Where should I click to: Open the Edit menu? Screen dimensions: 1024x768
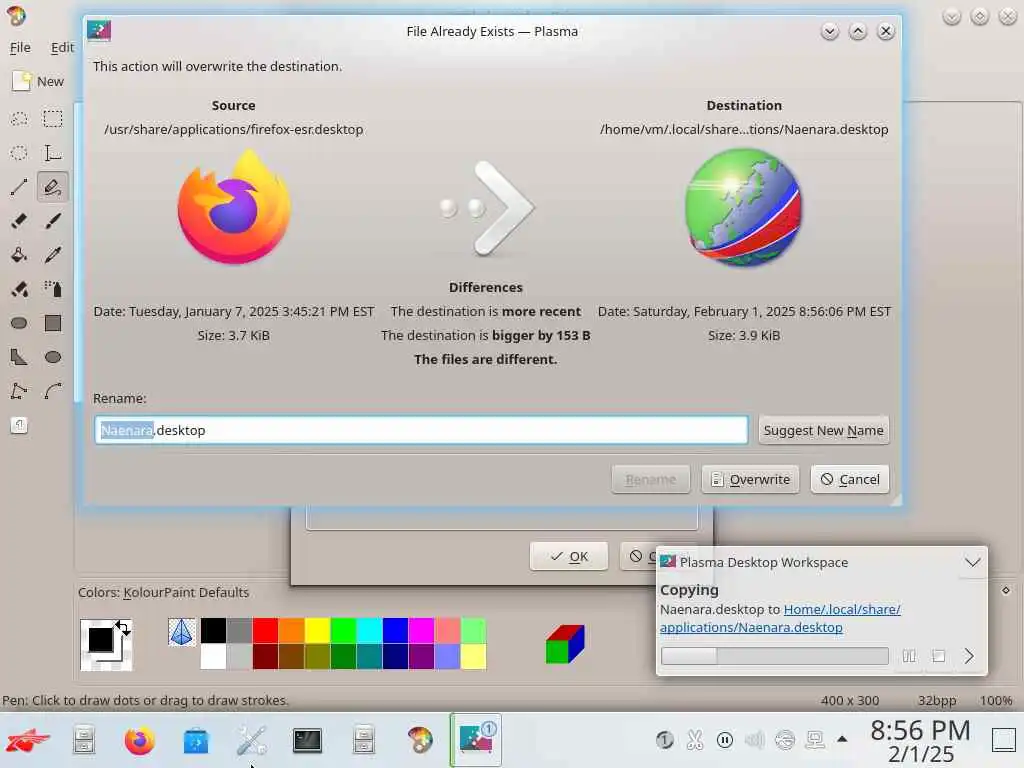(x=62, y=47)
